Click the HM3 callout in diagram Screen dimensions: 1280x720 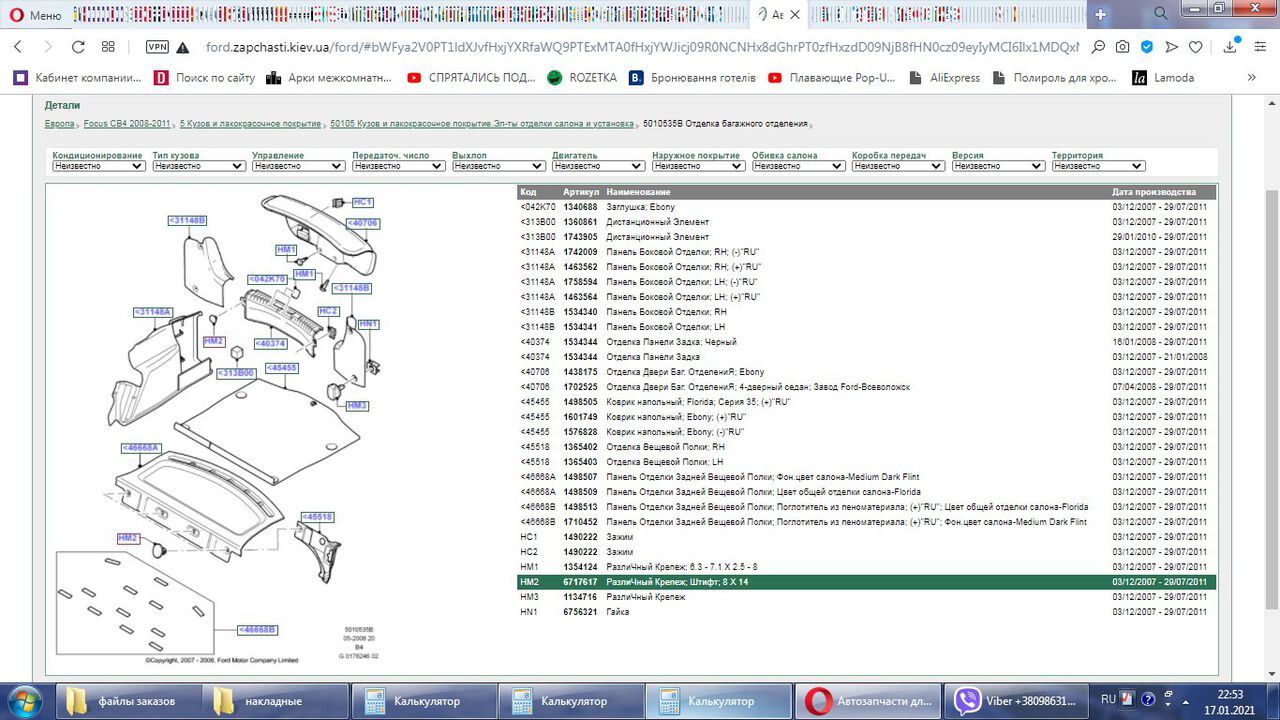tap(357, 406)
